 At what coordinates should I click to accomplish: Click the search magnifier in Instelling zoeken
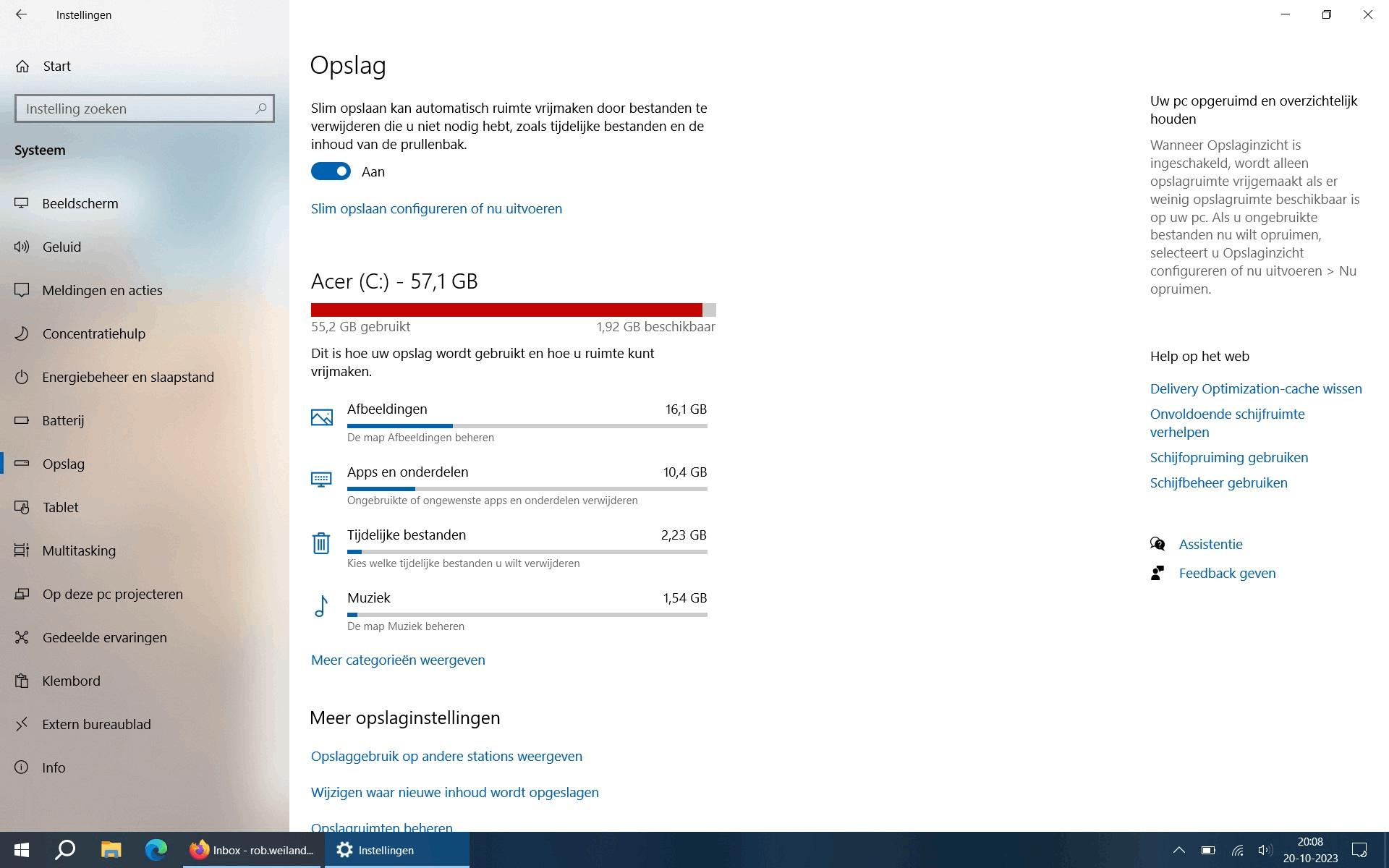tap(261, 109)
